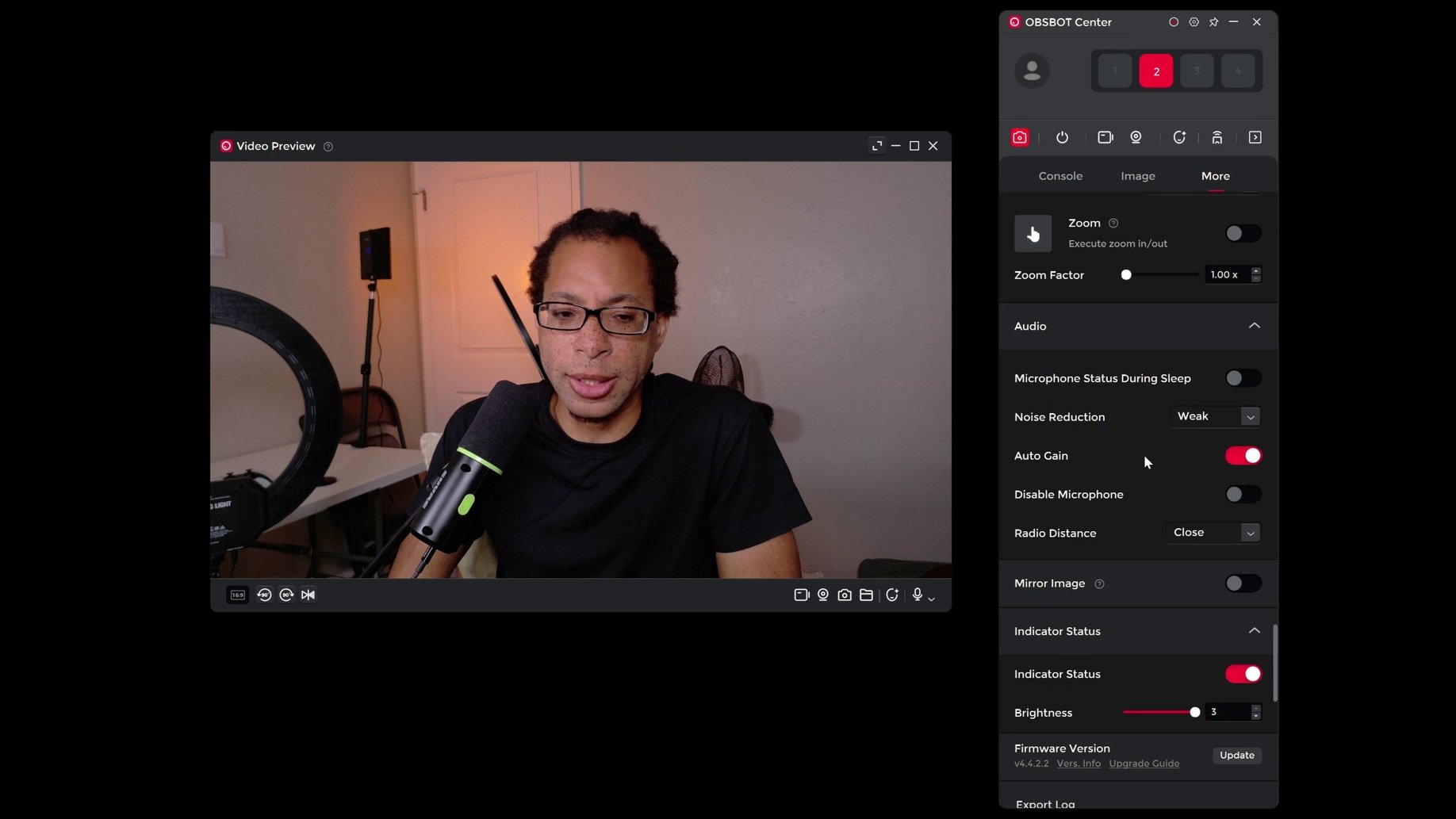Click the Zoom gesture hand icon
1456x819 pixels.
point(1033,233)
